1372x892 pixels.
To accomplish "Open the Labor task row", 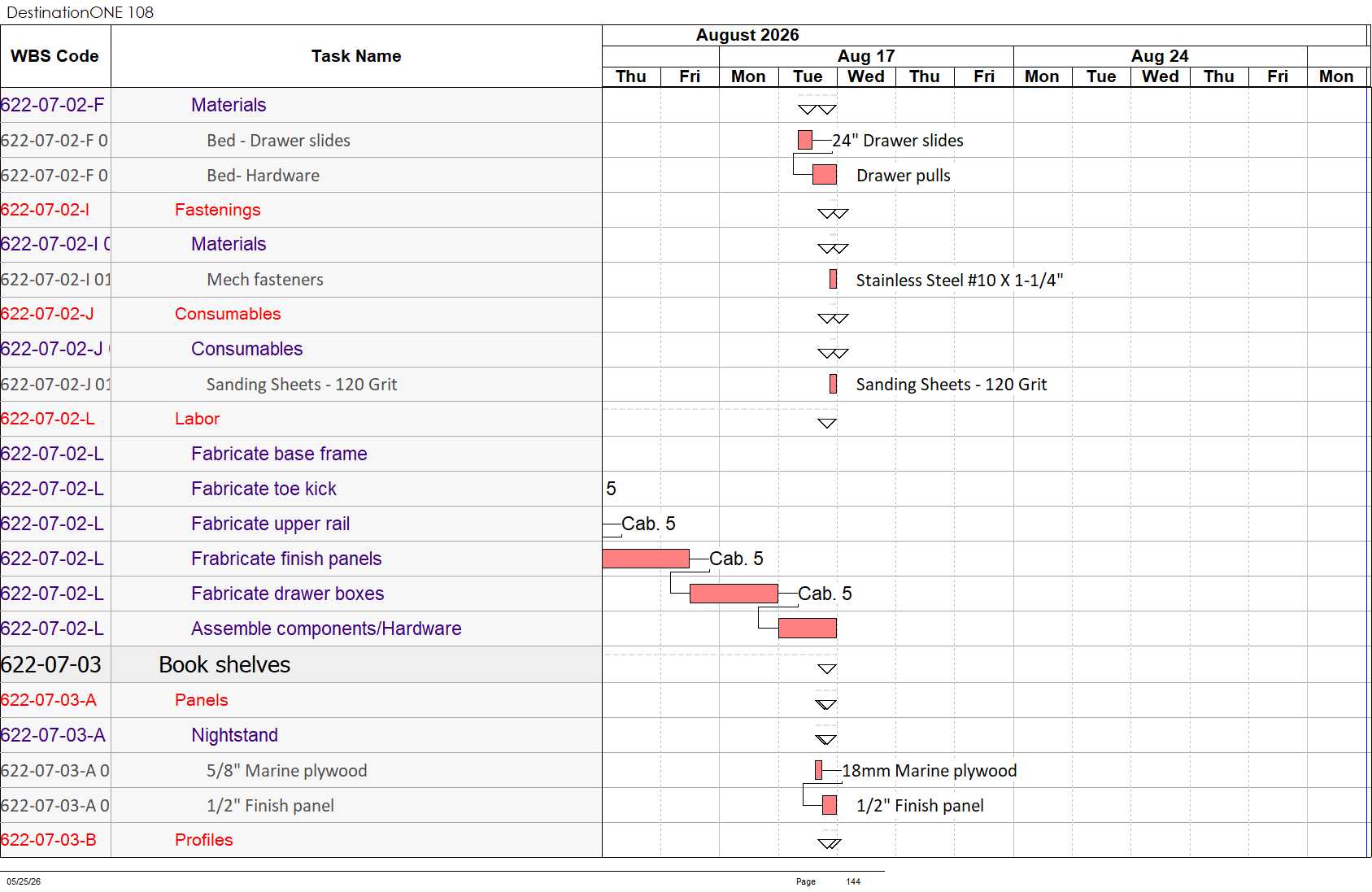I will click(x=197, y=419).
